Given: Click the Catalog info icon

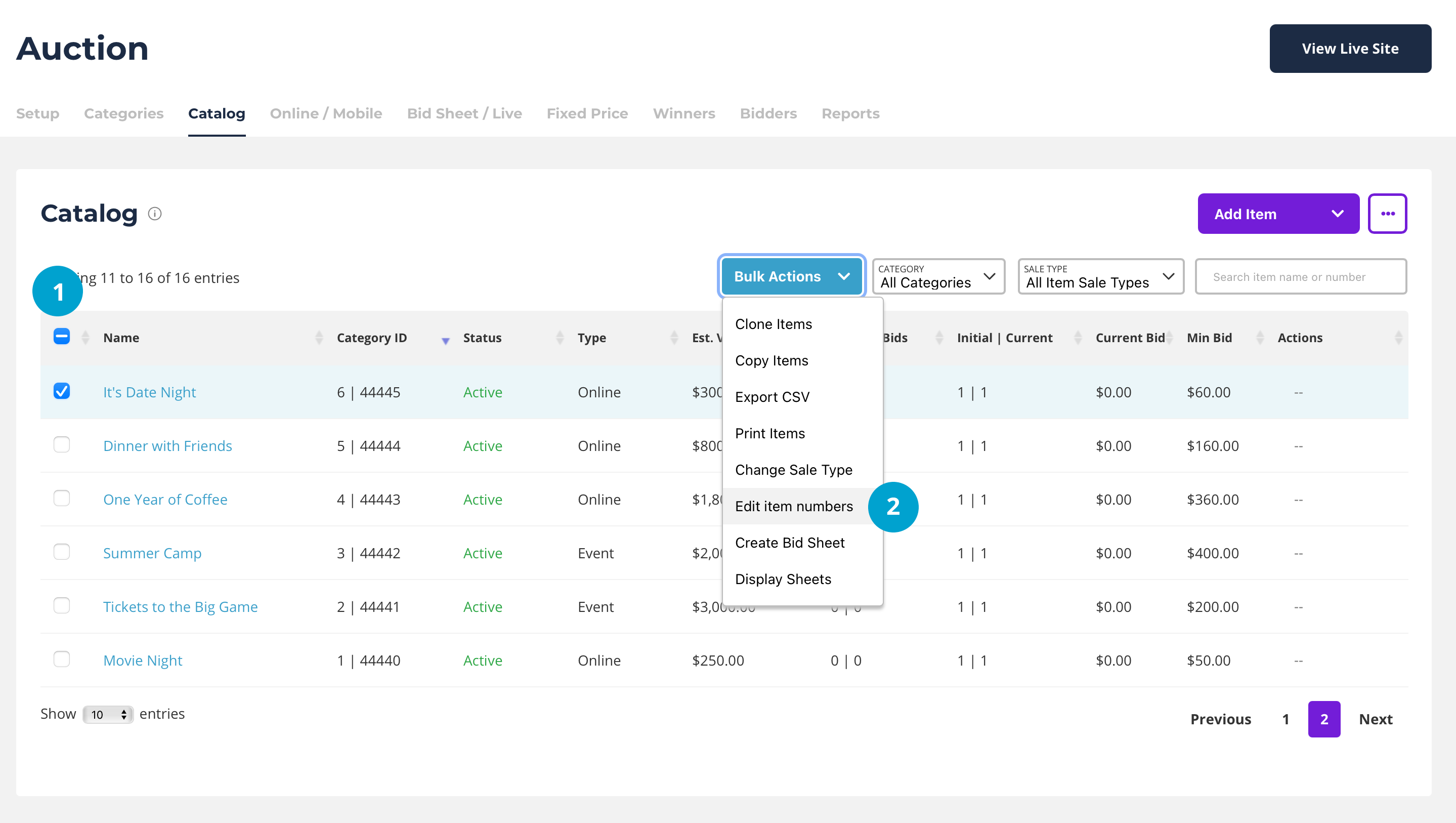Looking at the screenshot, I should coord(154,214).
